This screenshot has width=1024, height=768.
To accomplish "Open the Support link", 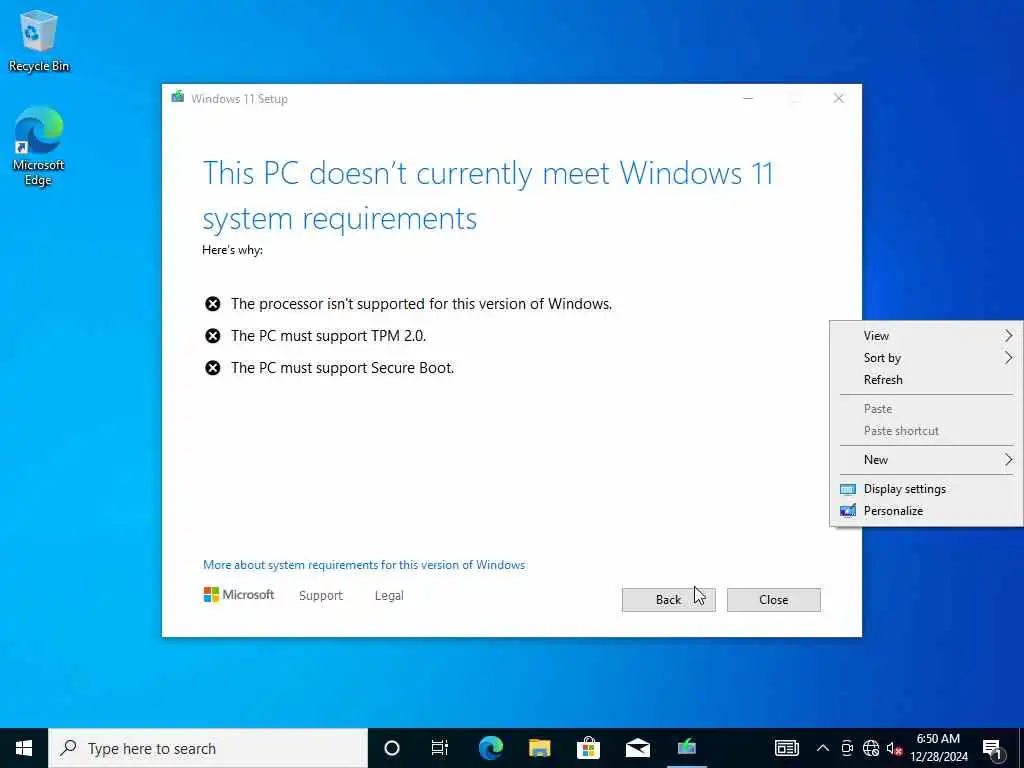I will click(321, 596).
